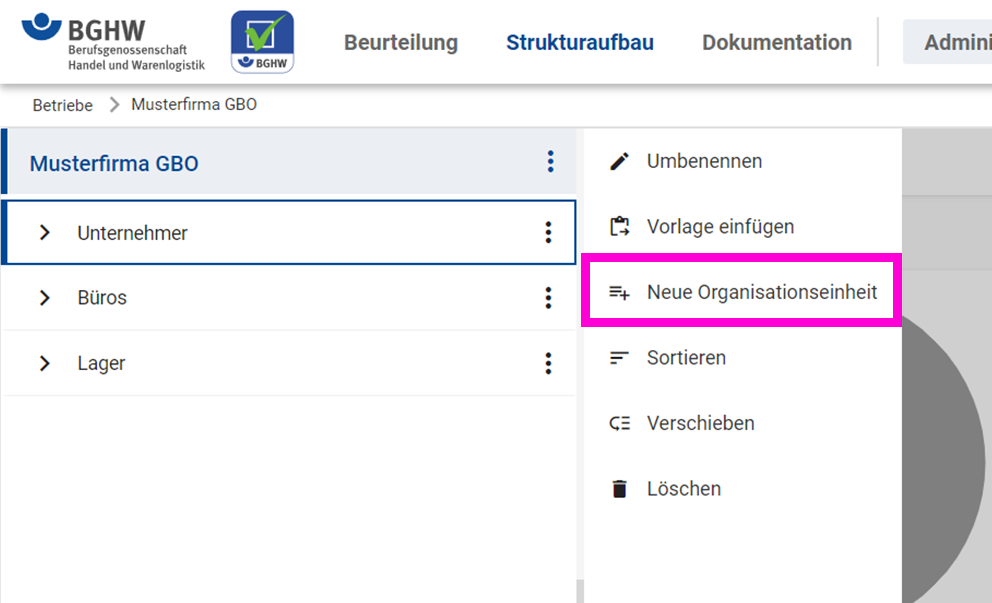Image resolution: width=992 pixels, height=603 pixels.
Task: Expand the Unternehmer tree node
Action: click(x=44, y=233)
